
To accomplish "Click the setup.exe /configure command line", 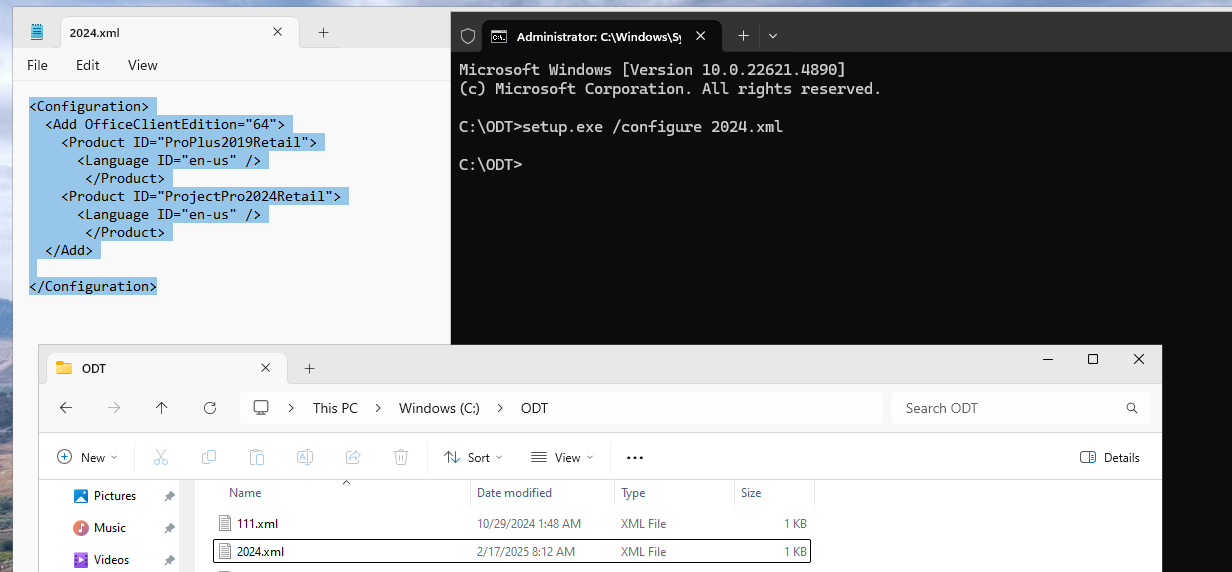I will [621, 127].
